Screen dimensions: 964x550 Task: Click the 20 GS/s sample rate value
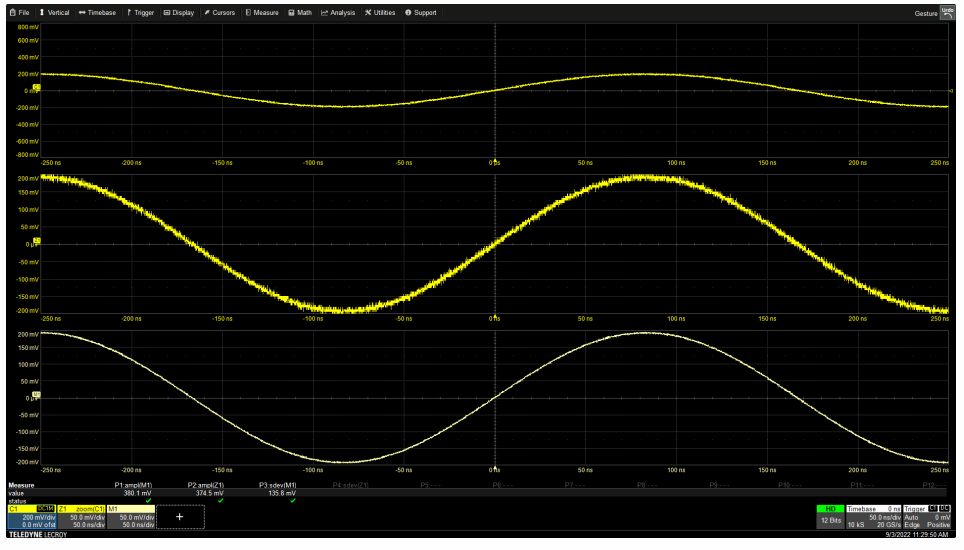click(x=888, y=525)
